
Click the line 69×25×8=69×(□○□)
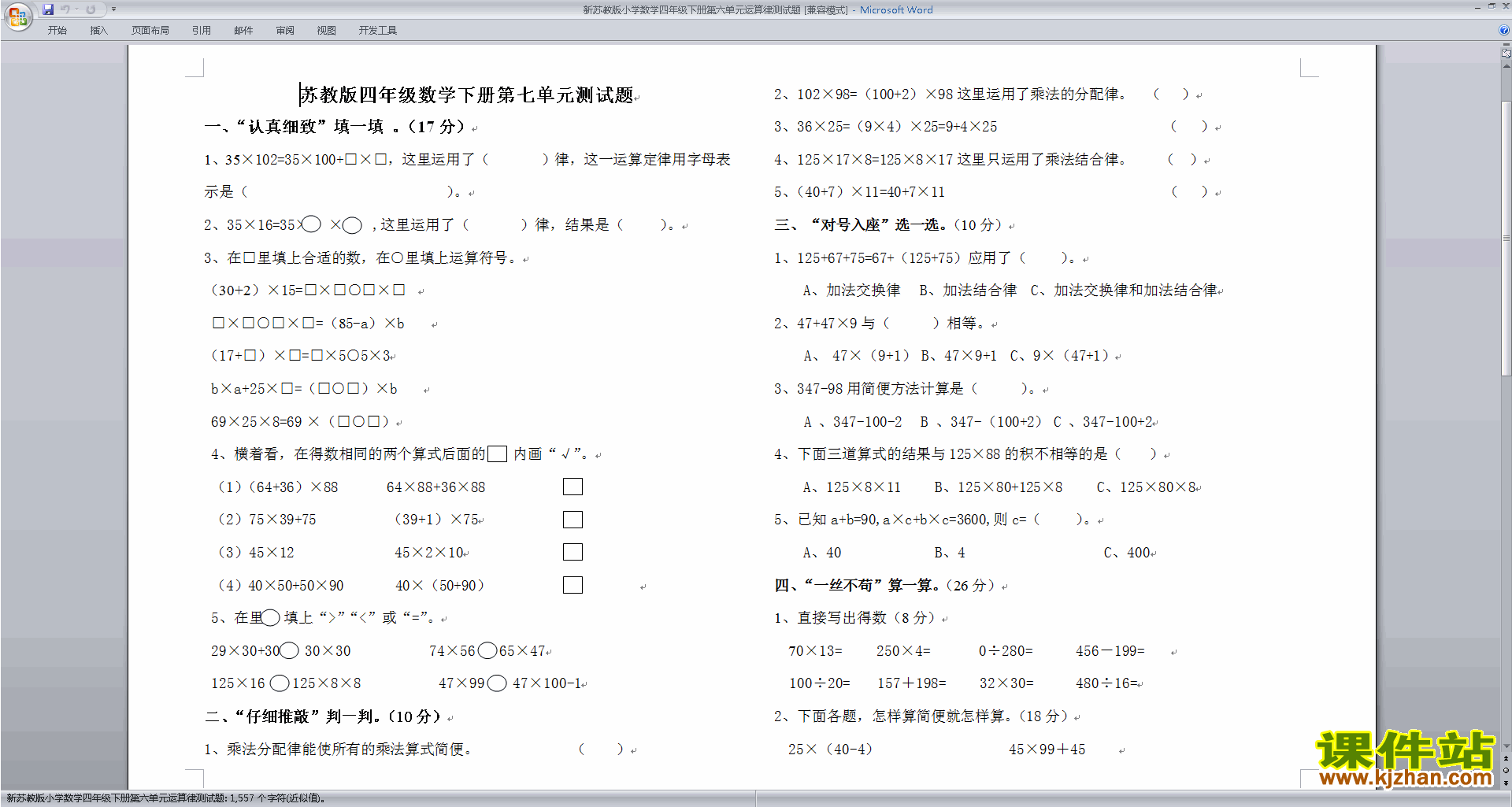pyautogui.click(x=301, y=422)
